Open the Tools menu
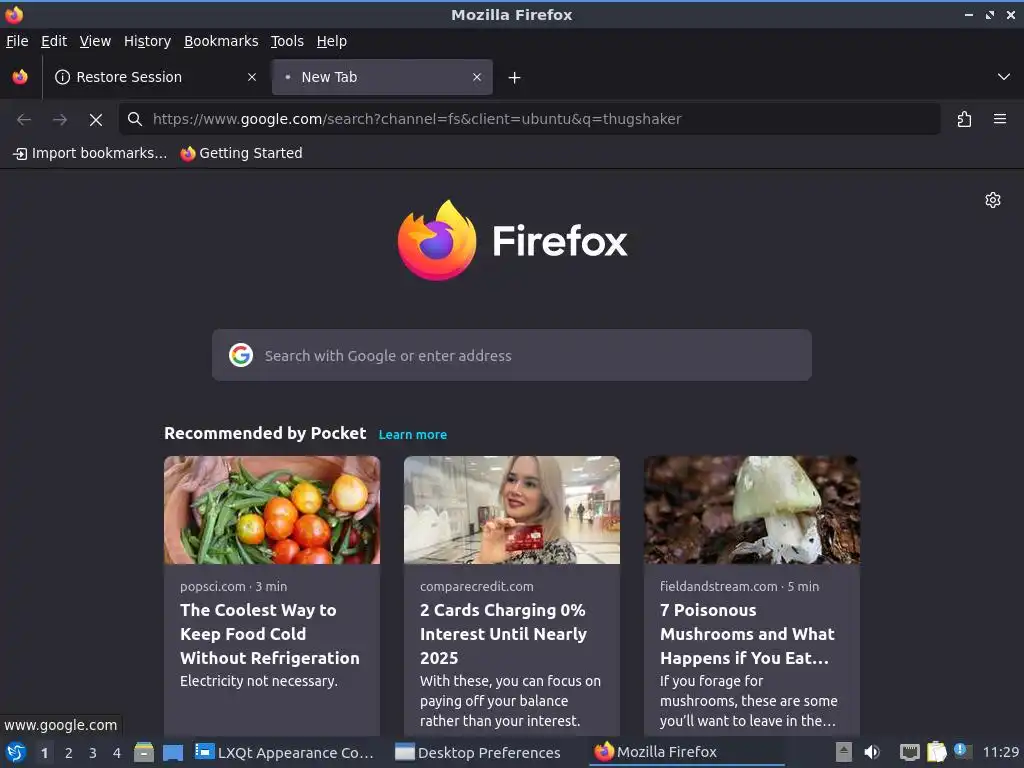The image size is (1024, 768). click(287, 41)
